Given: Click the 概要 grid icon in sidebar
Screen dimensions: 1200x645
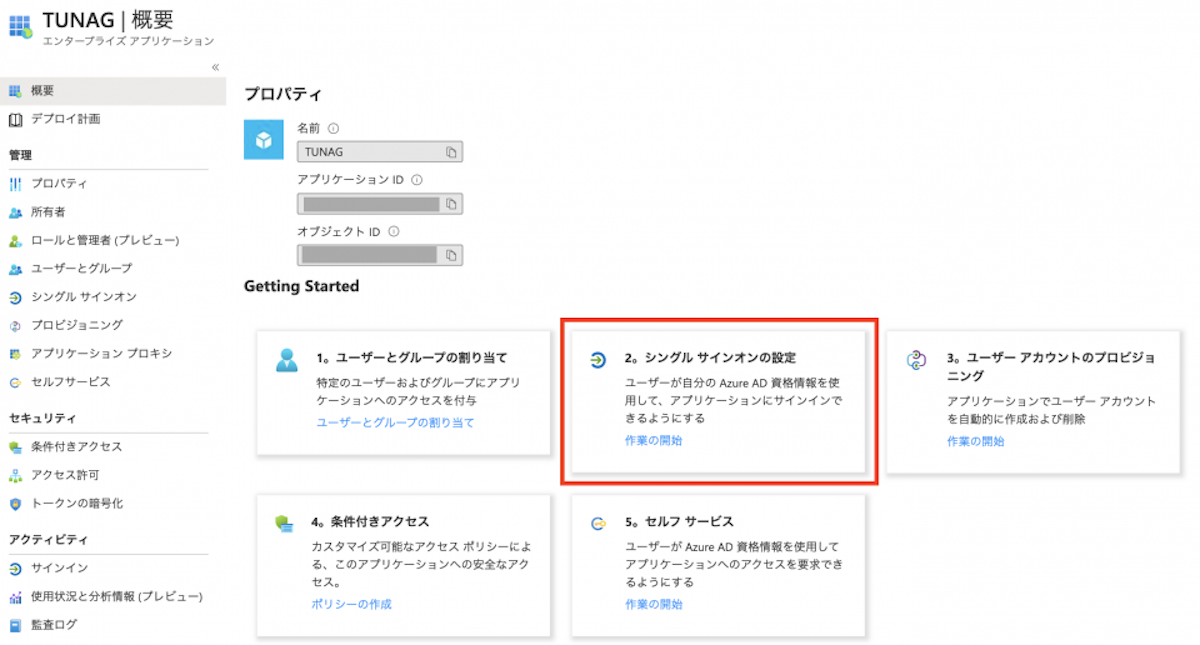Looking at the screenshot, I should 15,91.
